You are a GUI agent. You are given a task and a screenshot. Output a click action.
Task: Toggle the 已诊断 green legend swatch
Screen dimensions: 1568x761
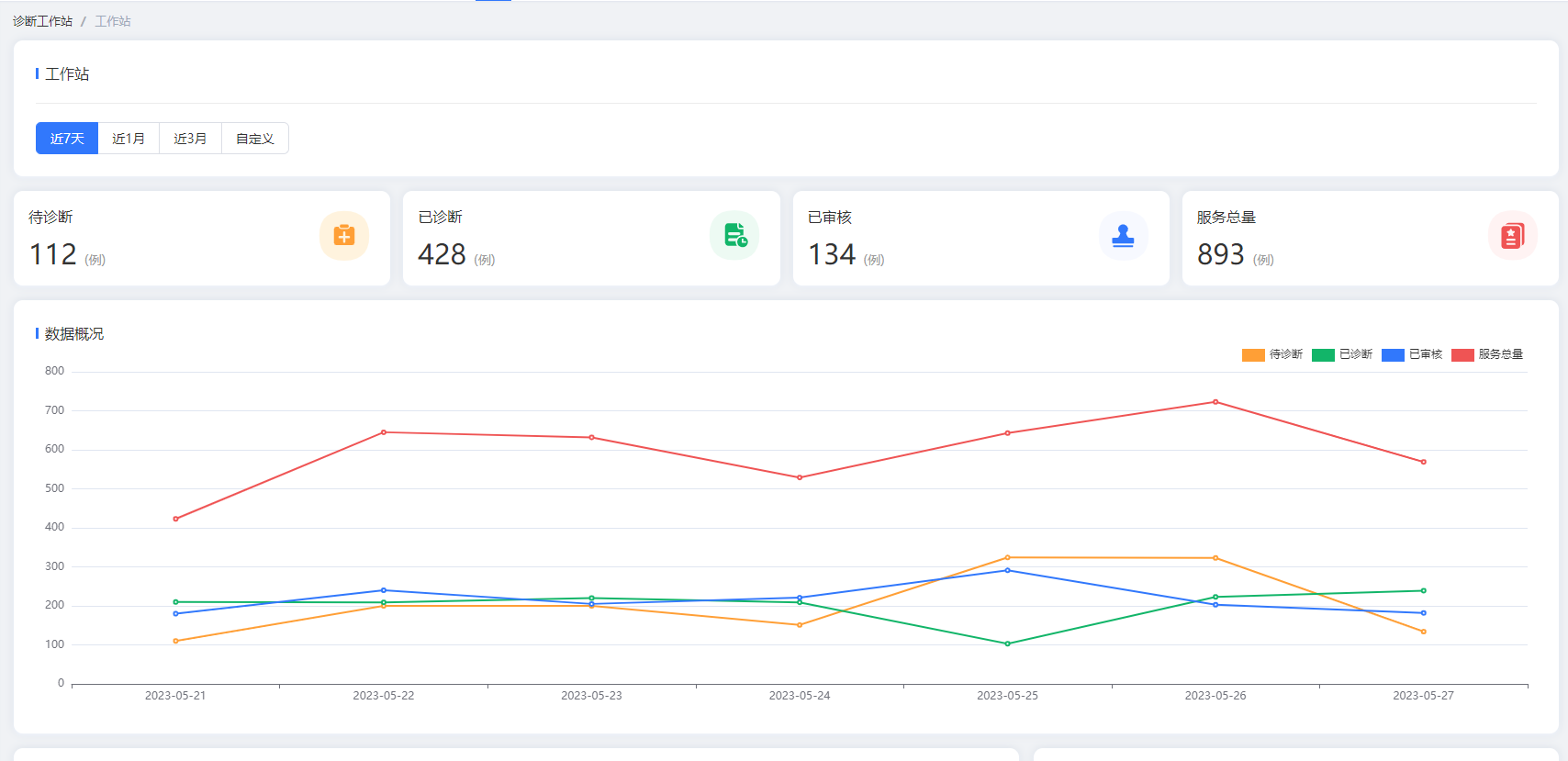1323,355
